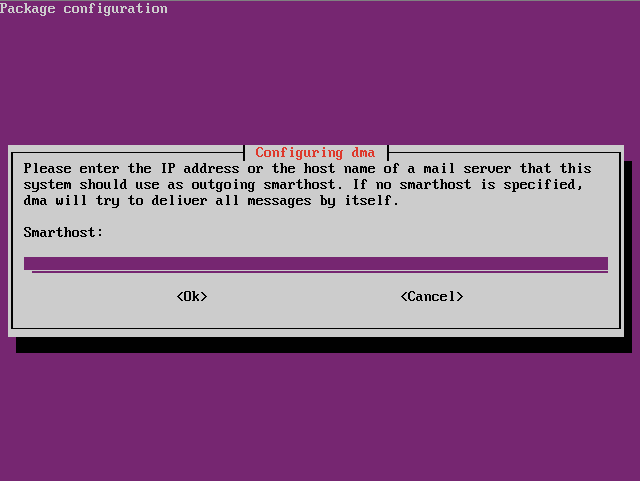Click "outgoing smarthost" in the description text
Screen dimensions: 640x481
(264, 185)
